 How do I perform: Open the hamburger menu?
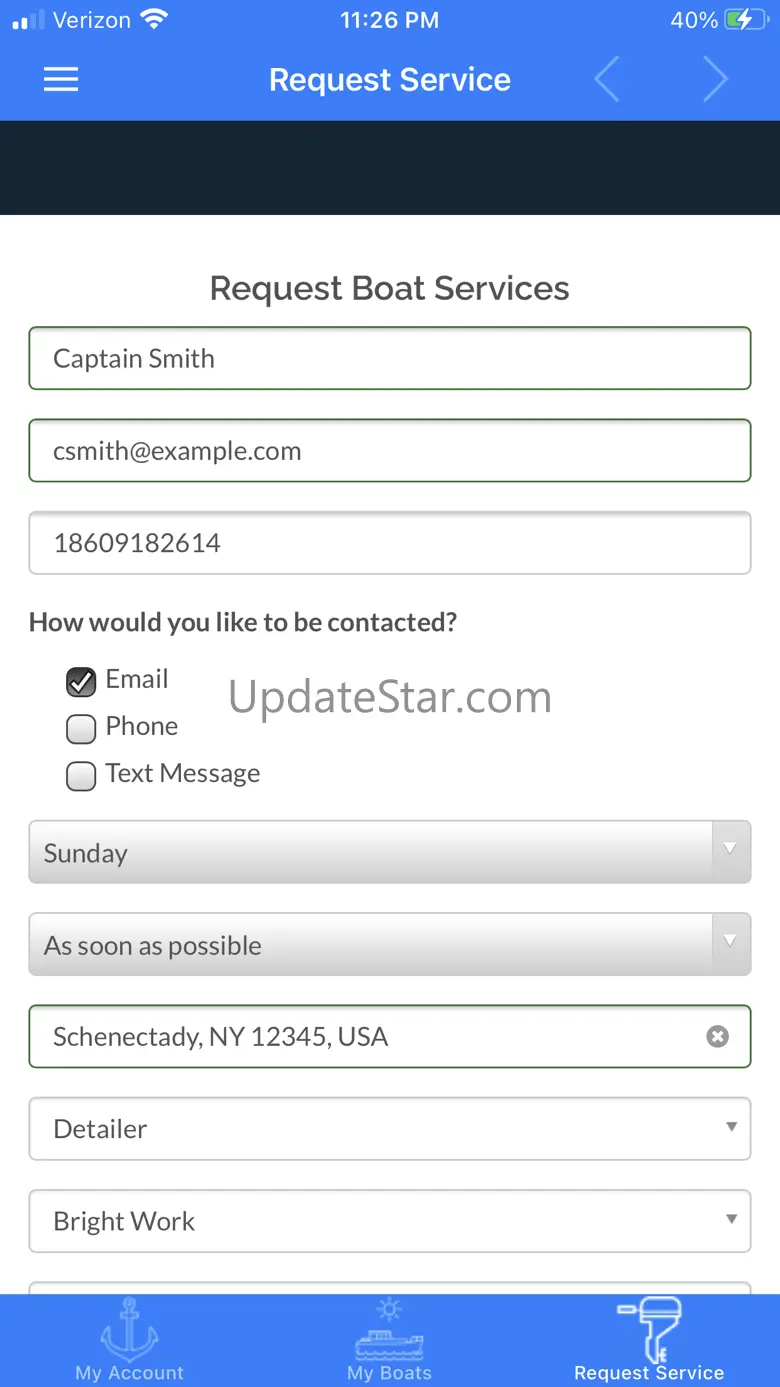tap(61, 80)
